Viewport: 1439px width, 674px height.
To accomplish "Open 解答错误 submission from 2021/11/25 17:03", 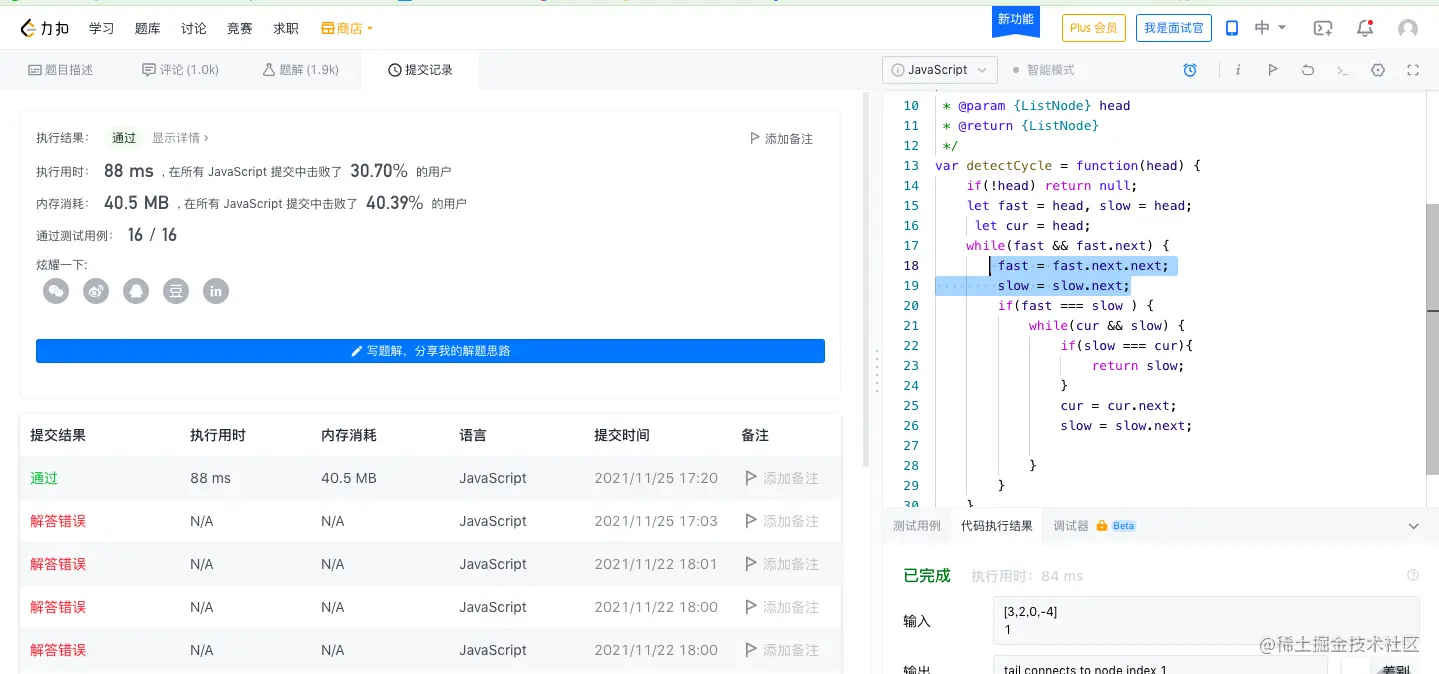I will 58,521.
